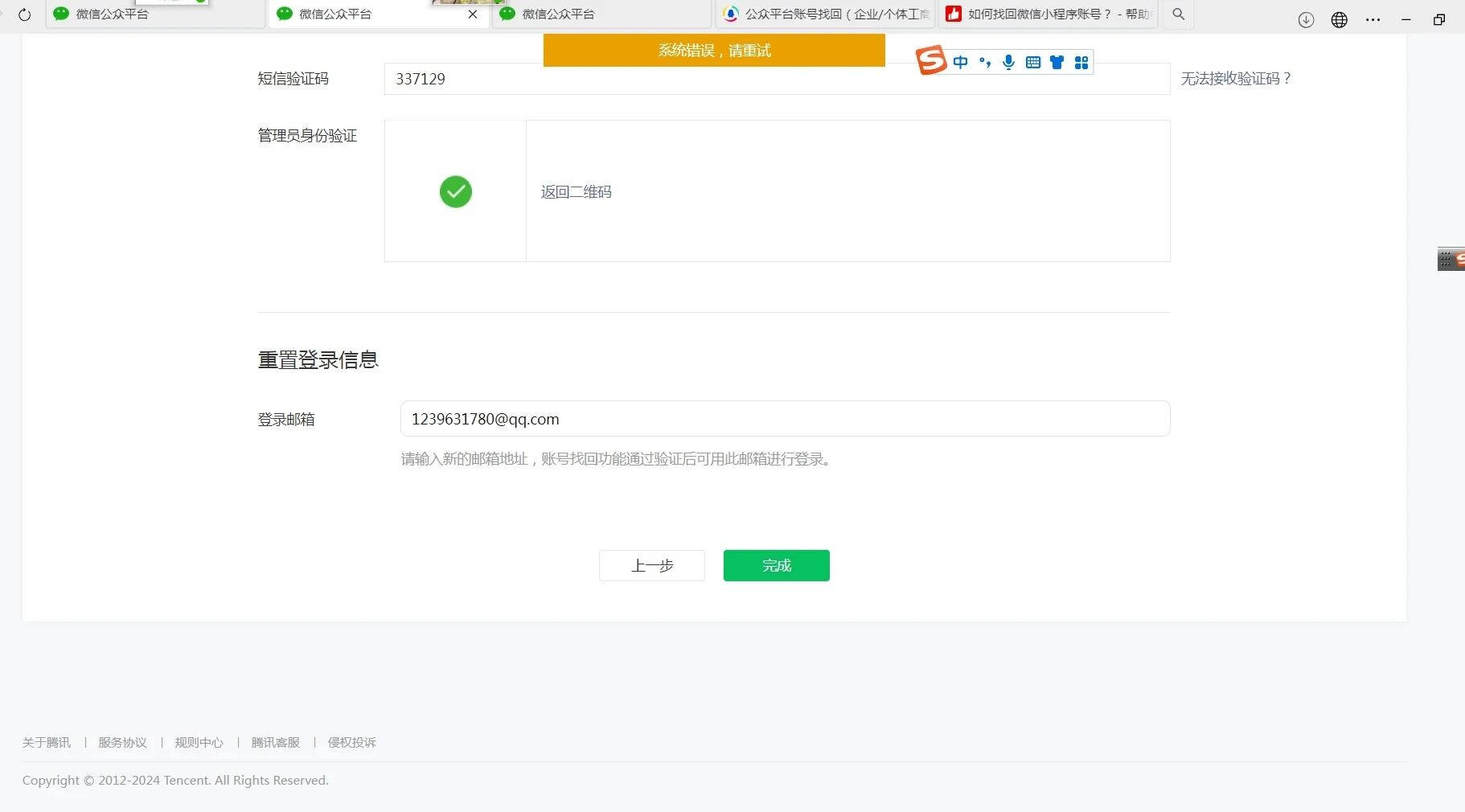Toggle Chinese/English input mode
Viewport: 1465px width, 812px height.
pyautogui.click(x=962, y=62)
